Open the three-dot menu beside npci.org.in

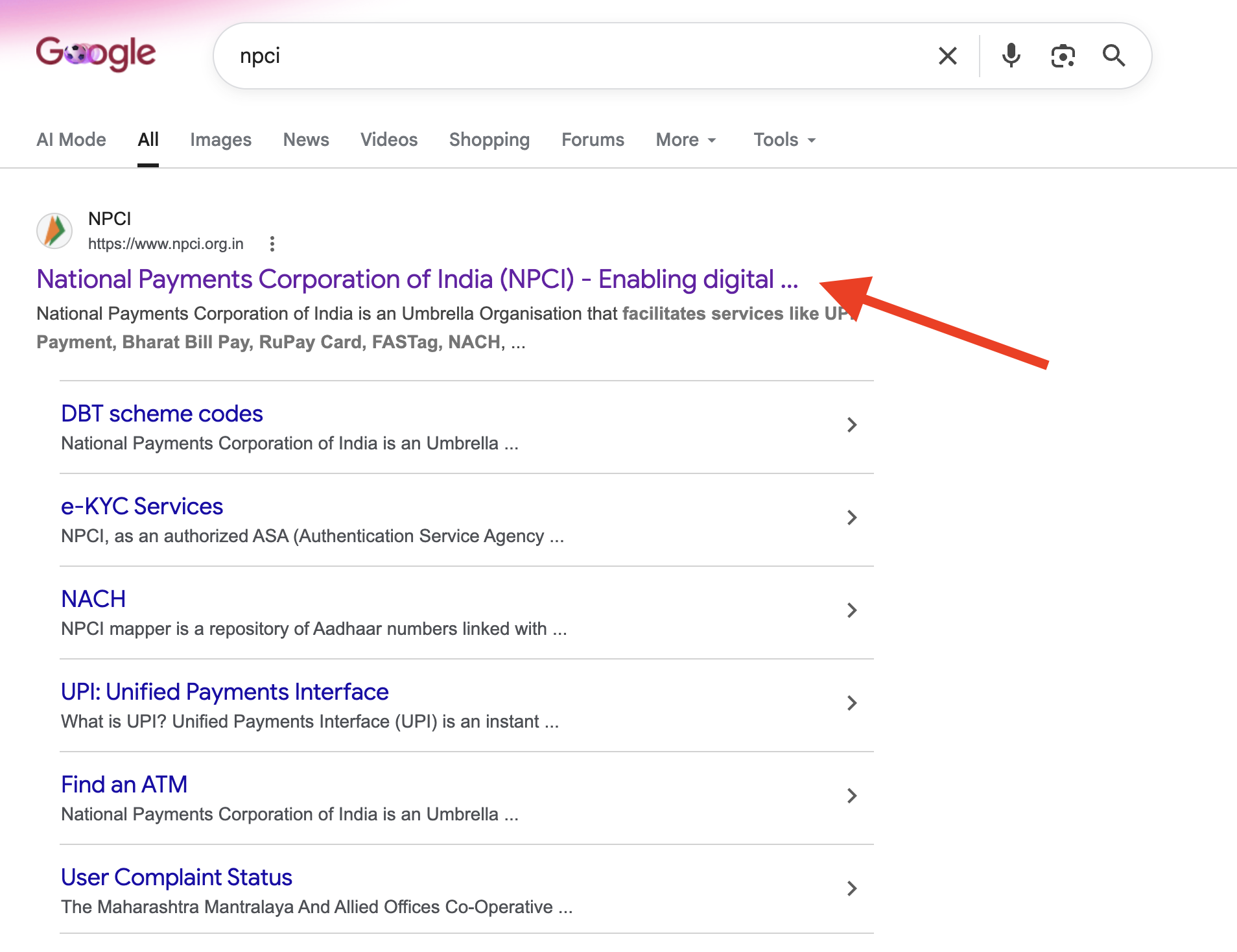tap(272, 244)
